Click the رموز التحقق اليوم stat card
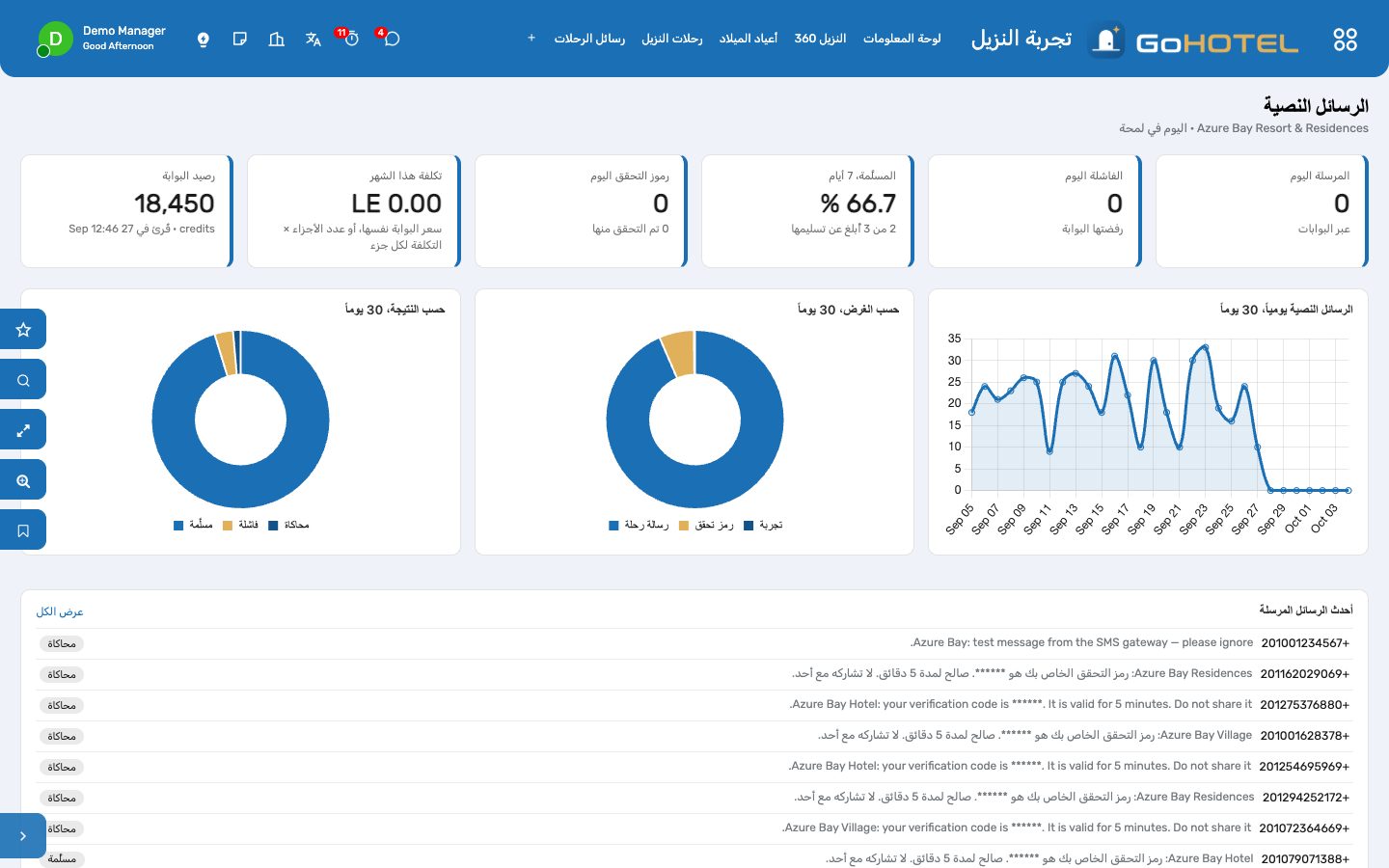 [x=581, y=211]
